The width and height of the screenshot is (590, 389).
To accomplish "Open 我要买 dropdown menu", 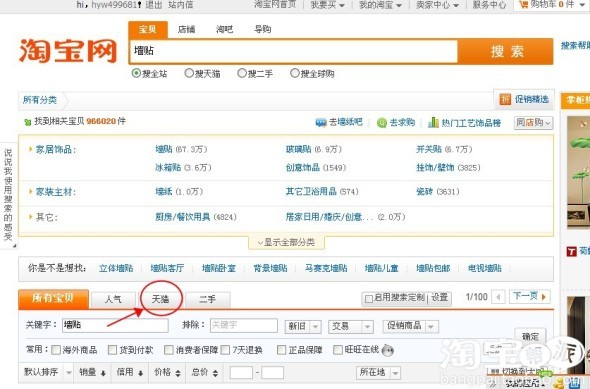I will [327, 5].
